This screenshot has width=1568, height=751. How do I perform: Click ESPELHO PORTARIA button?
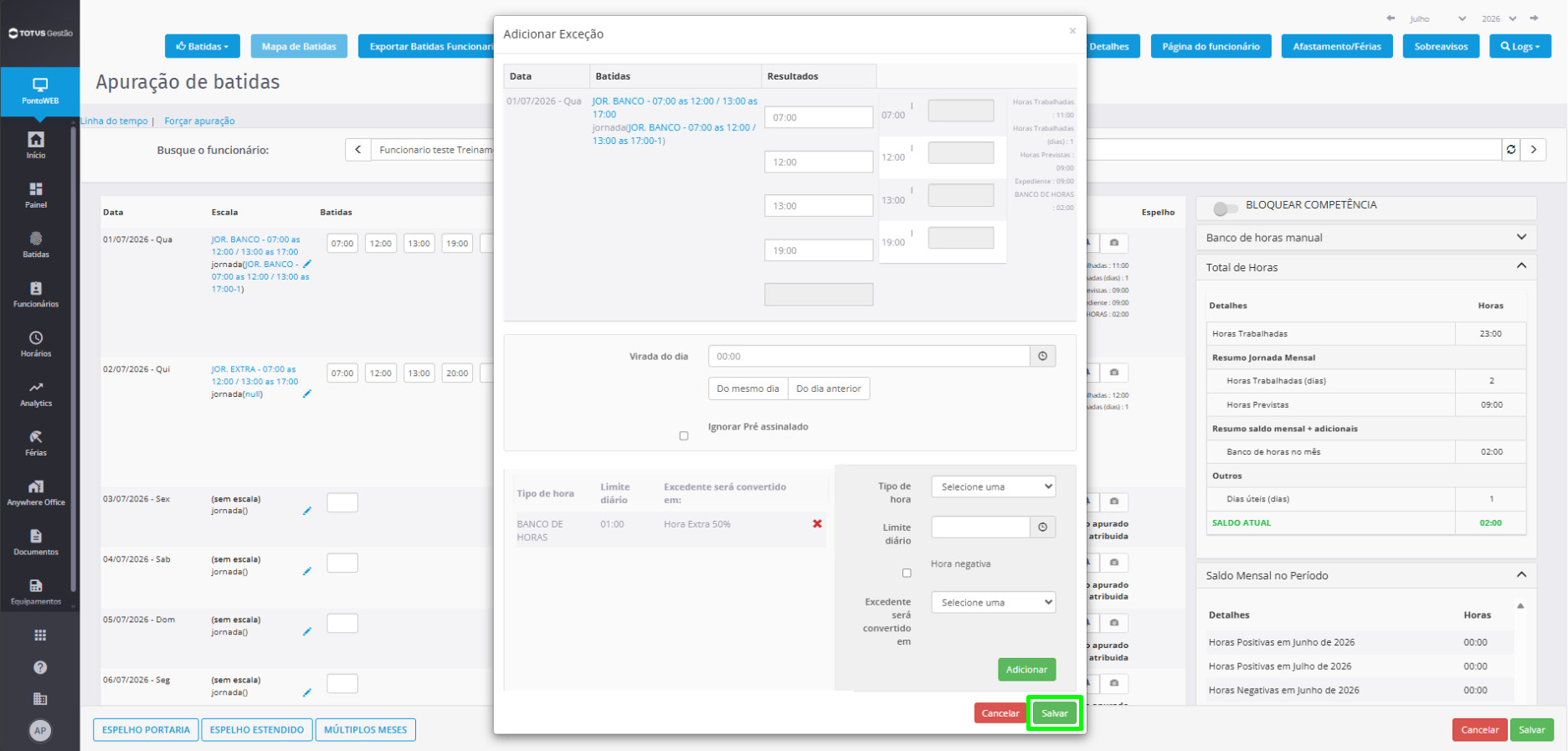pyautogui.click(x=146, y=730)
